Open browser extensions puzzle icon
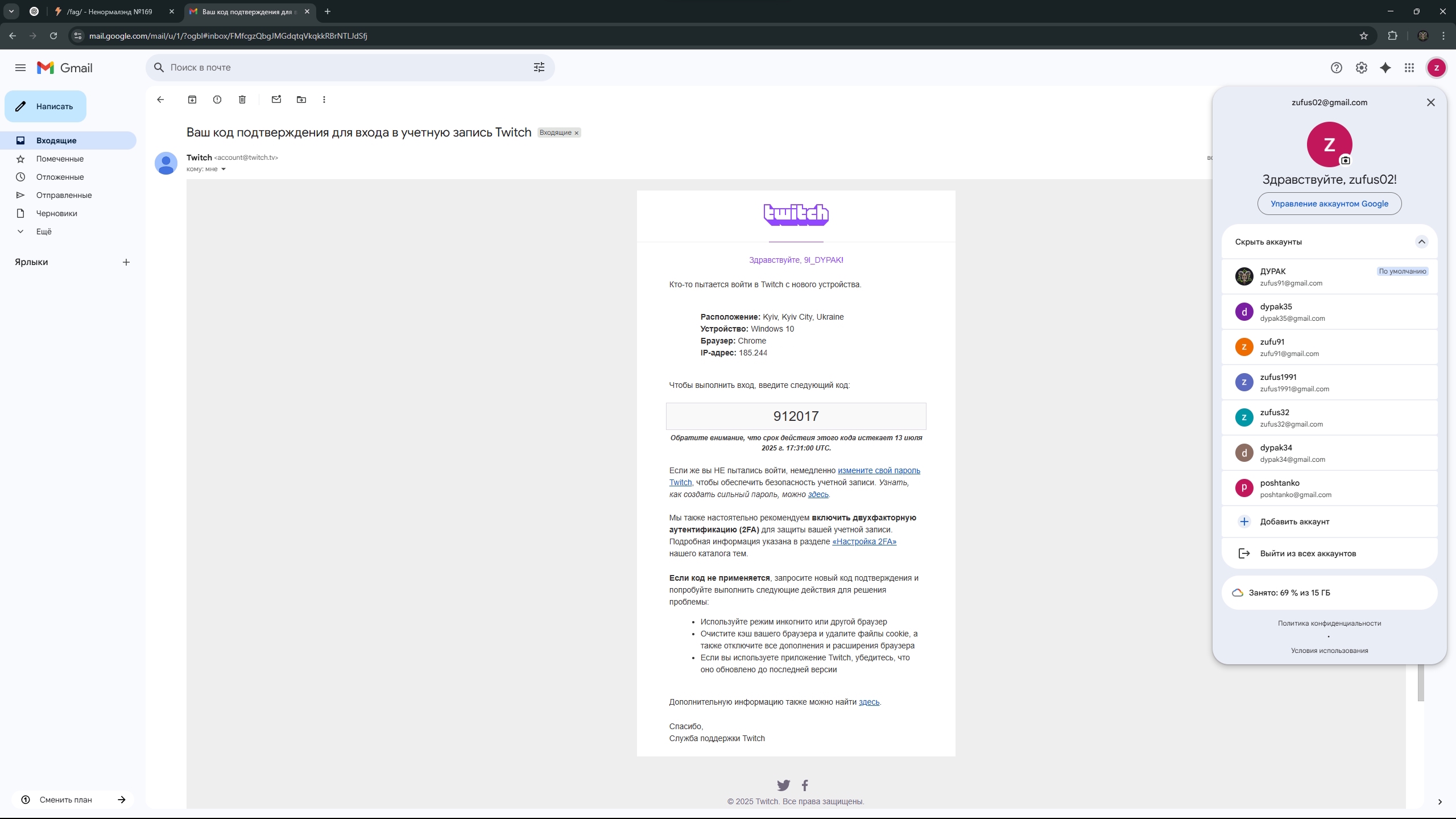Viewport: 1456px width, 819px height. coord(1392,36)
